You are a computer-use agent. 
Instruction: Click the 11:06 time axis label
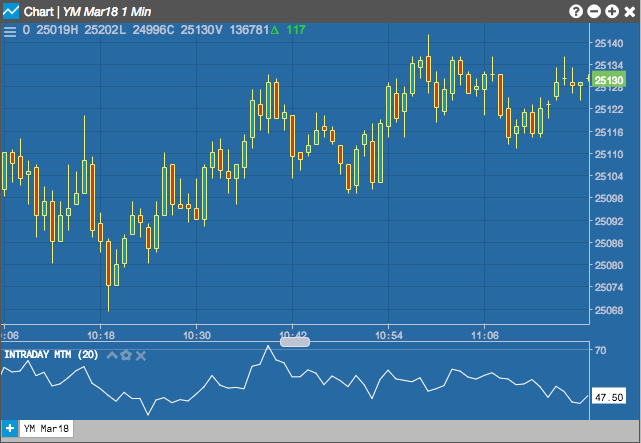coord(485,336)
